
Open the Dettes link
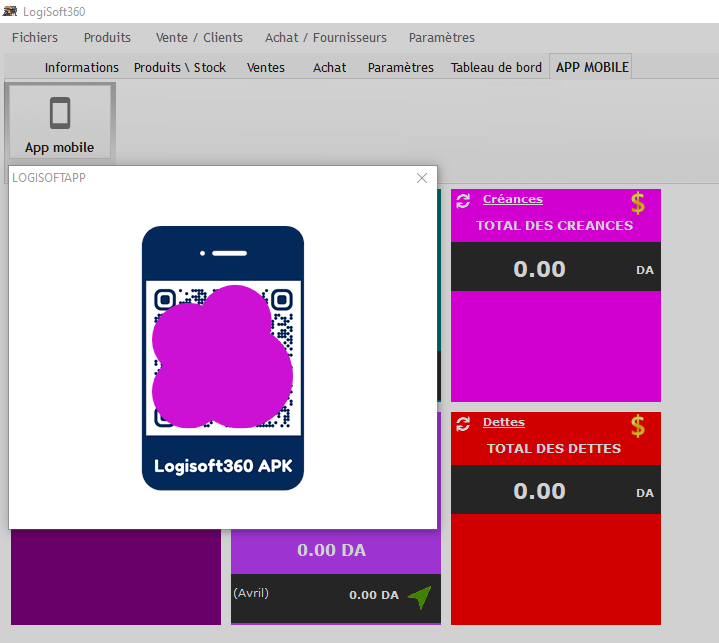(503, 423)
